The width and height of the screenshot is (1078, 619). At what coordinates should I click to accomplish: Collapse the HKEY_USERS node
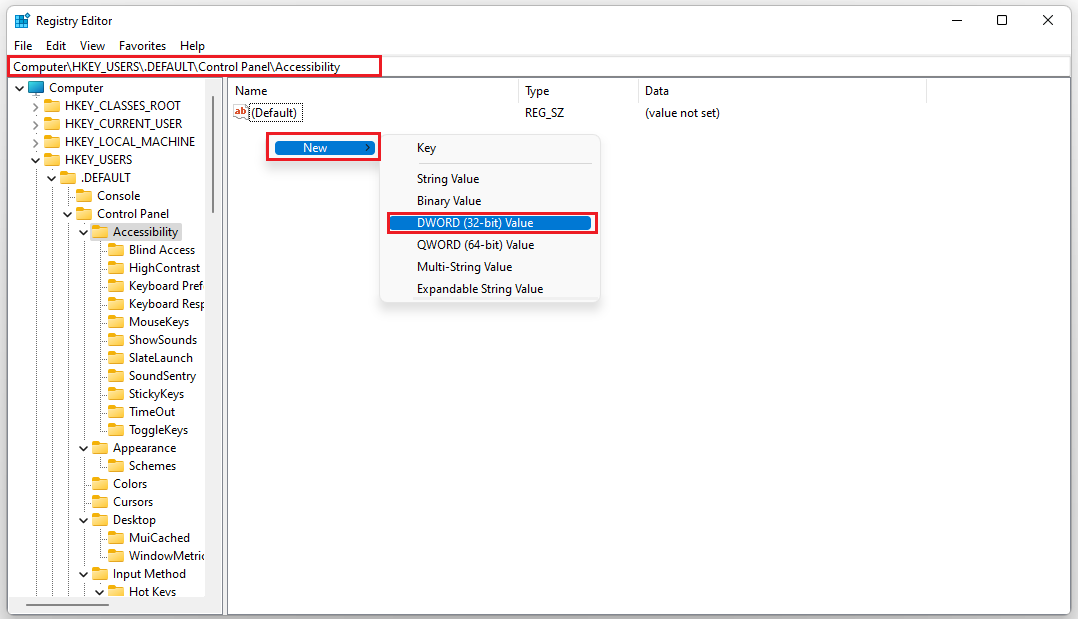click(x=36, y=160)
